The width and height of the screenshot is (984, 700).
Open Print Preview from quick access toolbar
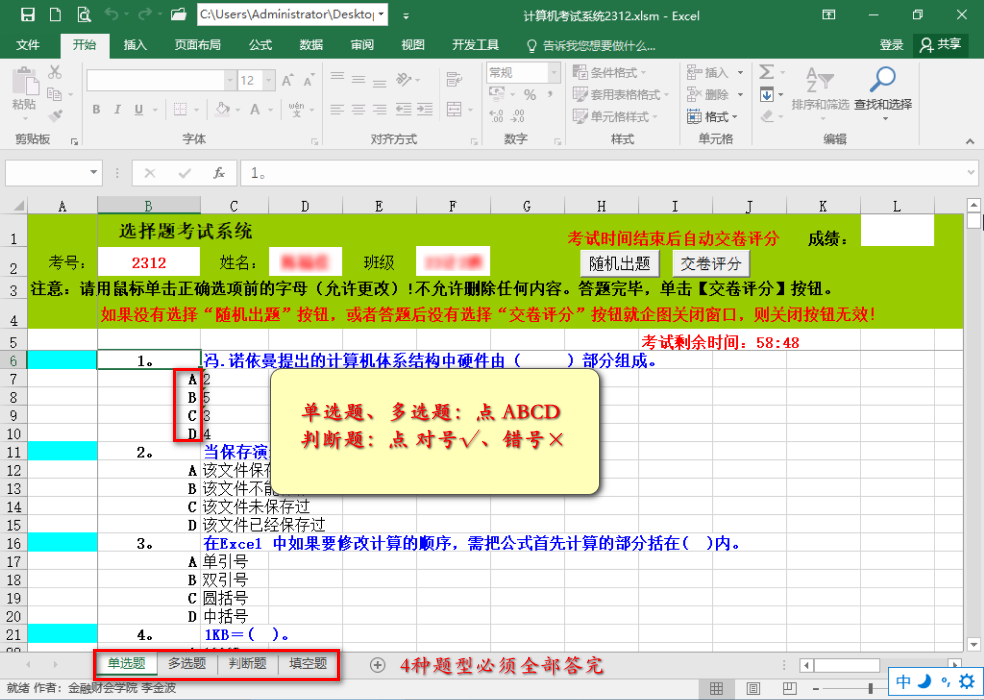point(83,14)
